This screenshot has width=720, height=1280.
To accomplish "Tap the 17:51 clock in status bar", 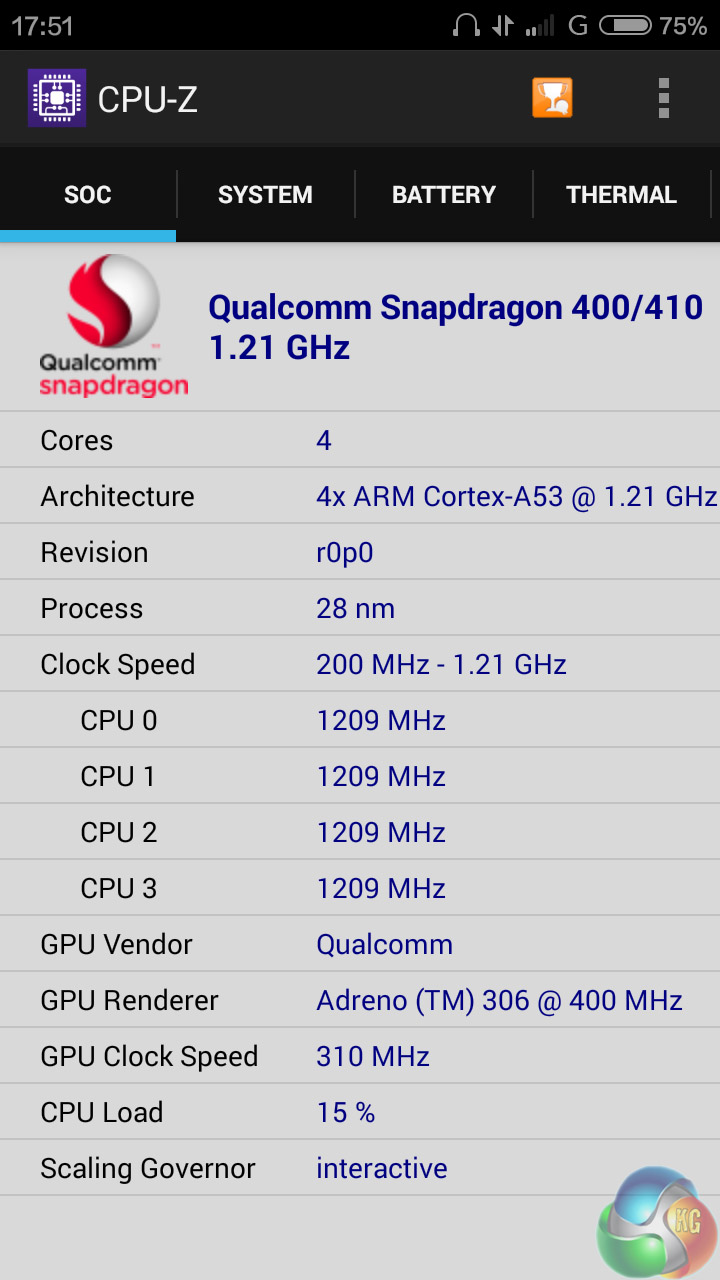I will pyautogui.click(x=43, y=26).
